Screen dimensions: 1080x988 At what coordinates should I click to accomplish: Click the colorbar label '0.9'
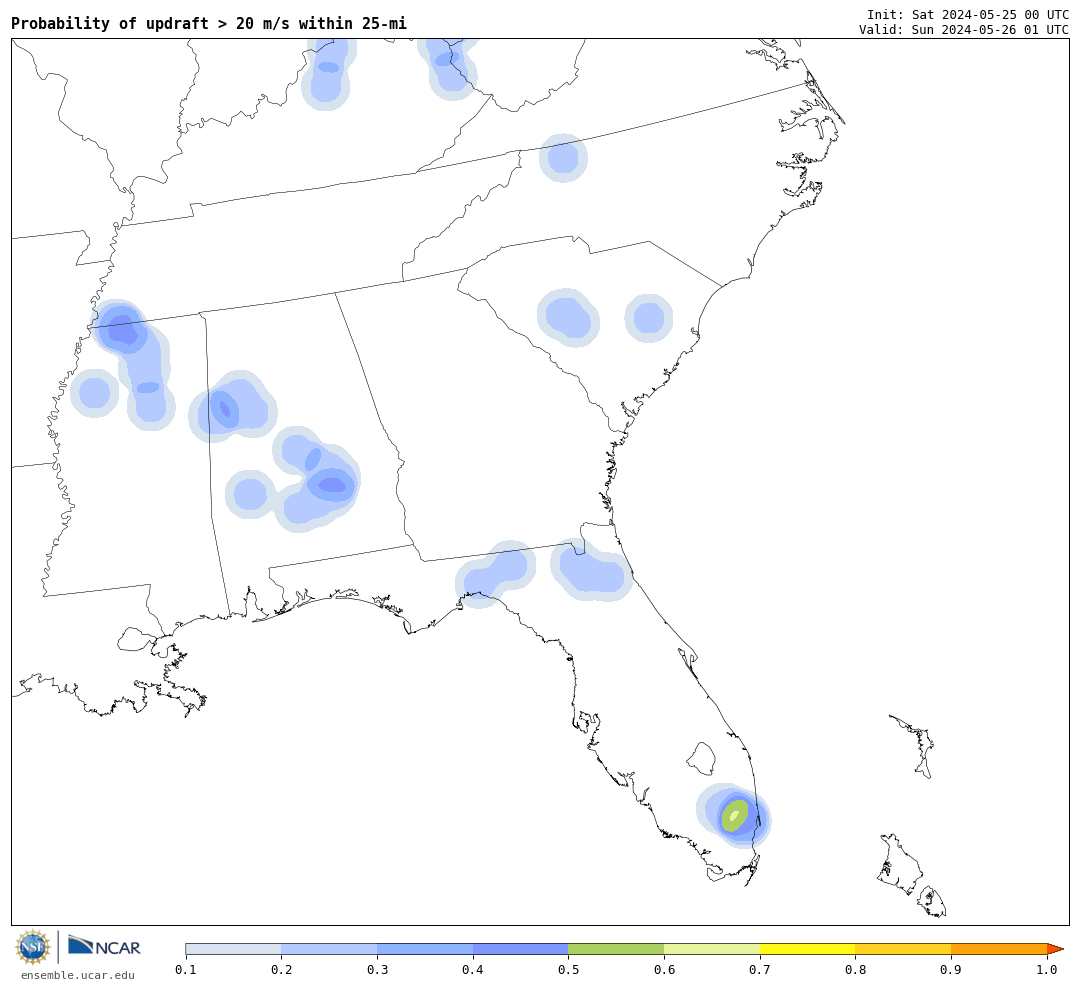point(951,970)
